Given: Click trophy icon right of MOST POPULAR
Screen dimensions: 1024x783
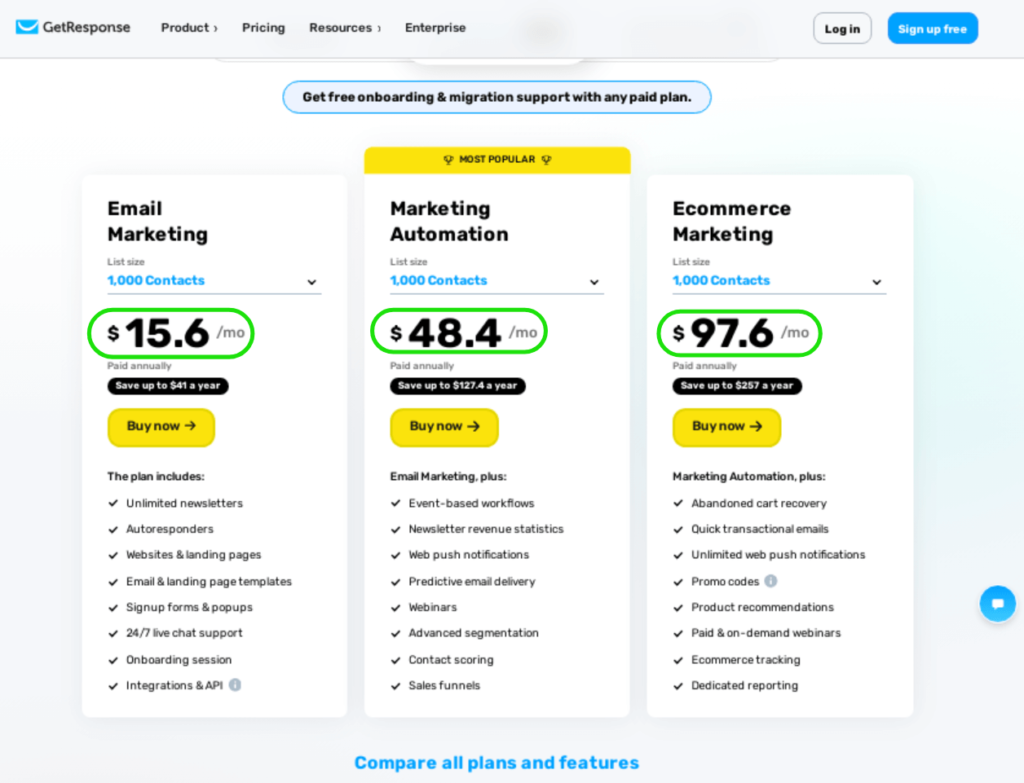Looking at the screenshot, I should tap(547, 160).
